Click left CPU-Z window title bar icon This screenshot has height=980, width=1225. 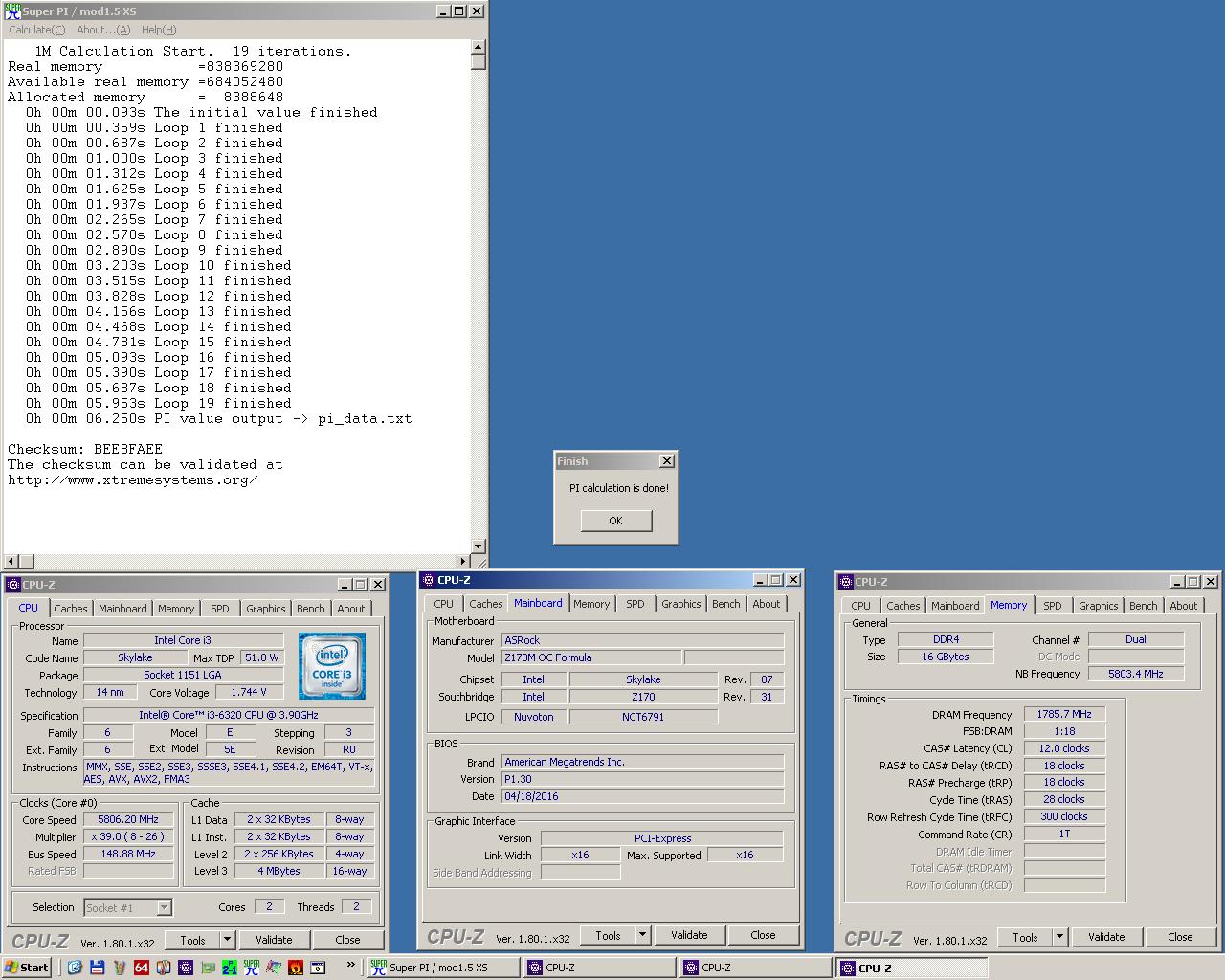click(13, 585)
